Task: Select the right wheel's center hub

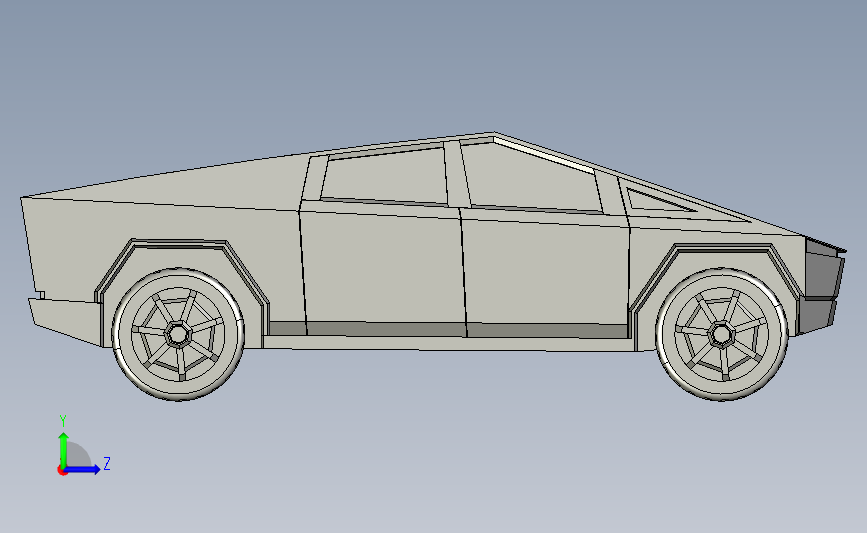Action: (720, 334)
